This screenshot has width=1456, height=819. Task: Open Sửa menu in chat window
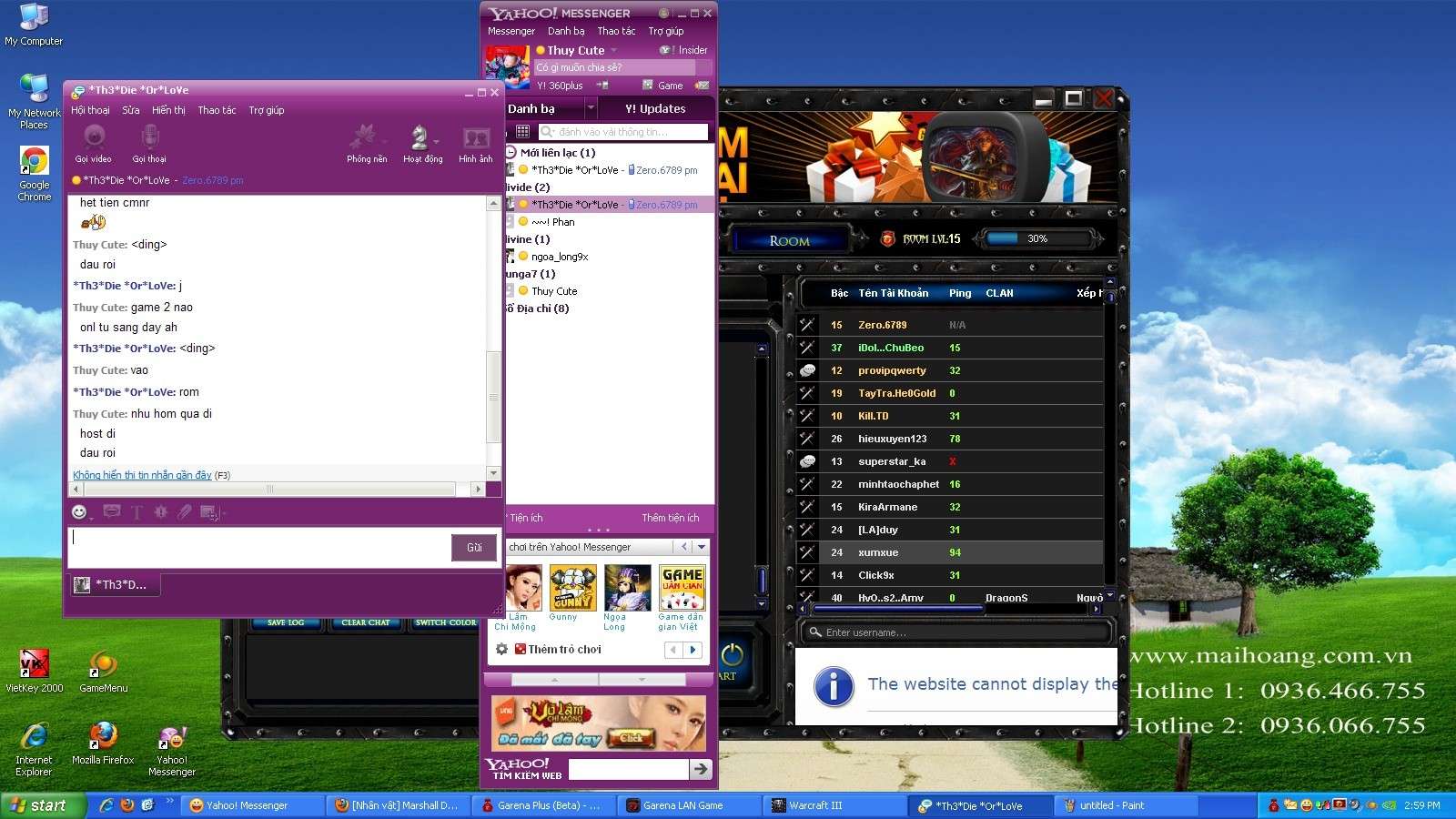tap(131, 110)
